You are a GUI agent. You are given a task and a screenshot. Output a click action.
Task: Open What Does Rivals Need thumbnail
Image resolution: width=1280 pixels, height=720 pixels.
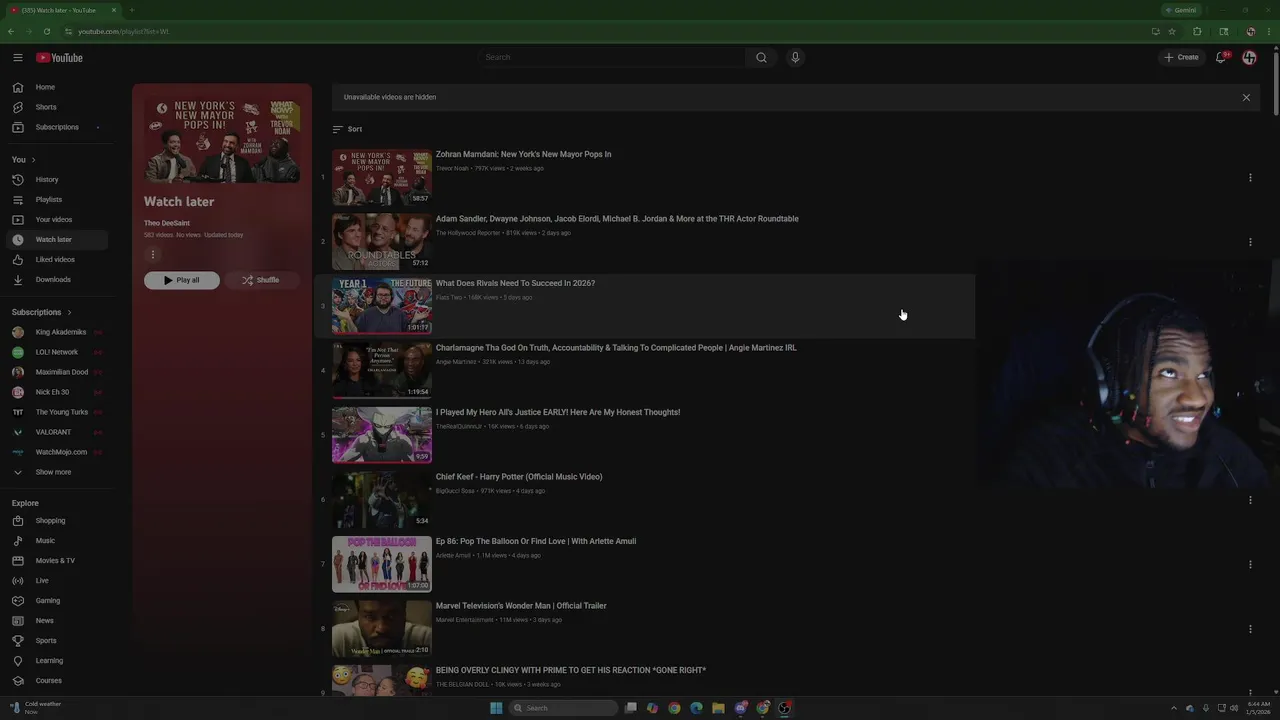382,306
